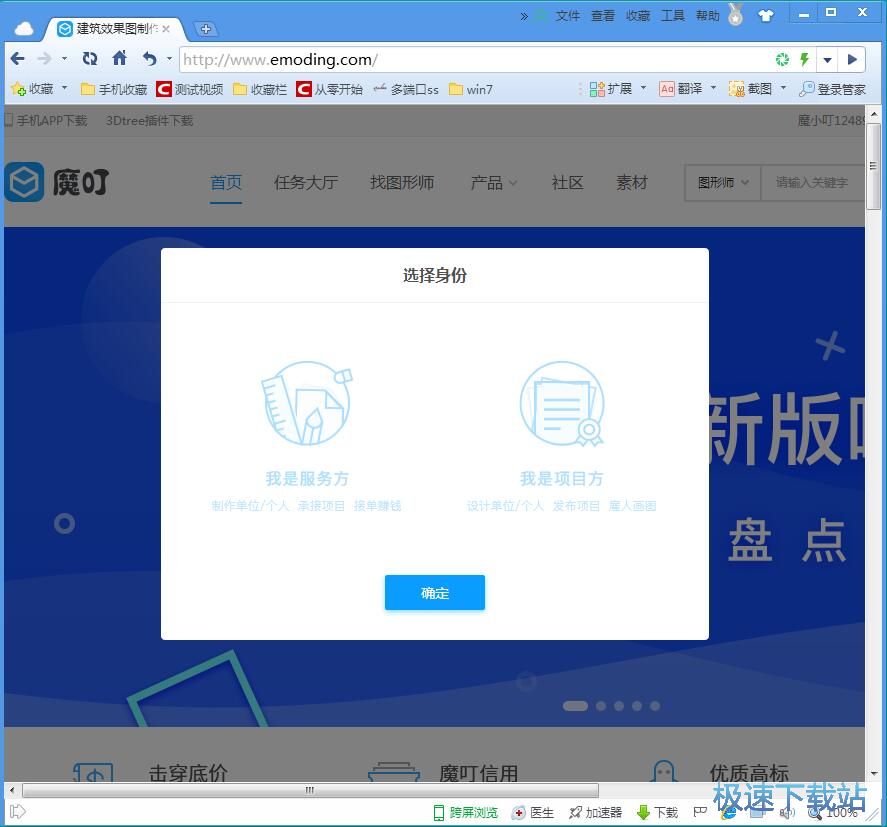887x827 pixels.
Task: Open the 工具 browser menu
Action: pyautogui.click(x=672, y=14)
